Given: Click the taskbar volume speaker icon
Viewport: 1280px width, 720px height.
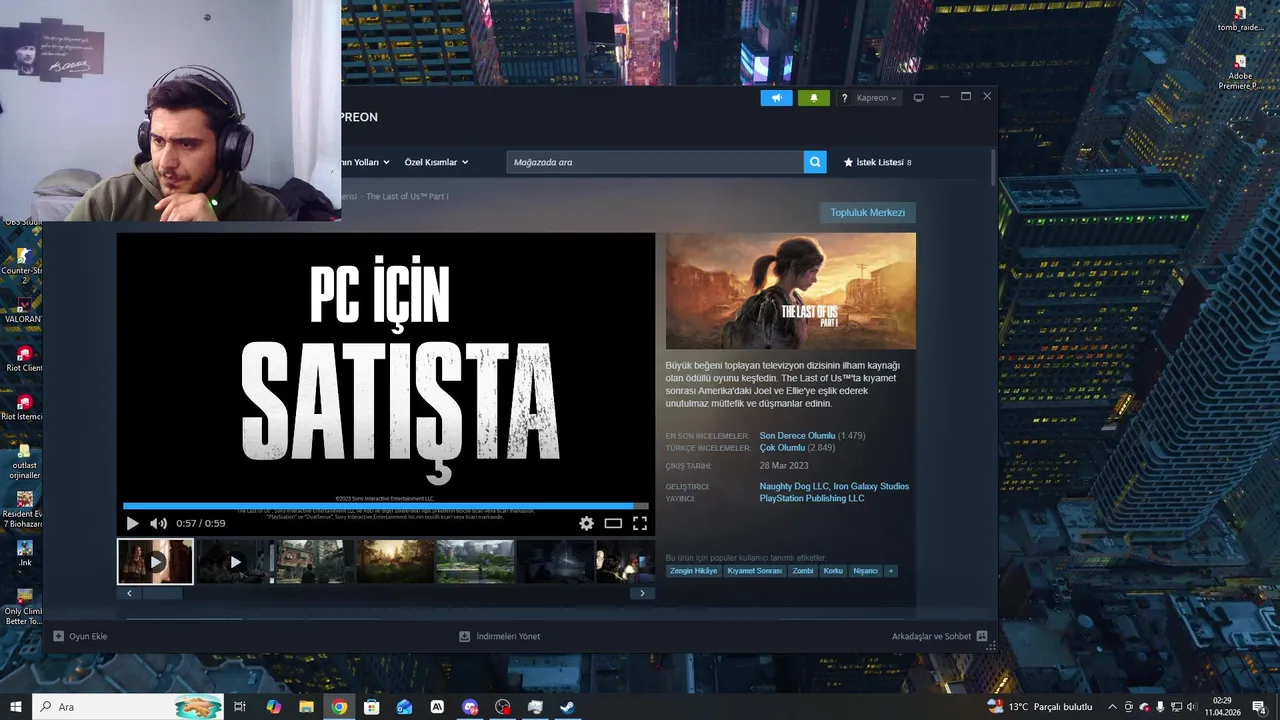Looking at the screenshot, I should (1192, 707).
